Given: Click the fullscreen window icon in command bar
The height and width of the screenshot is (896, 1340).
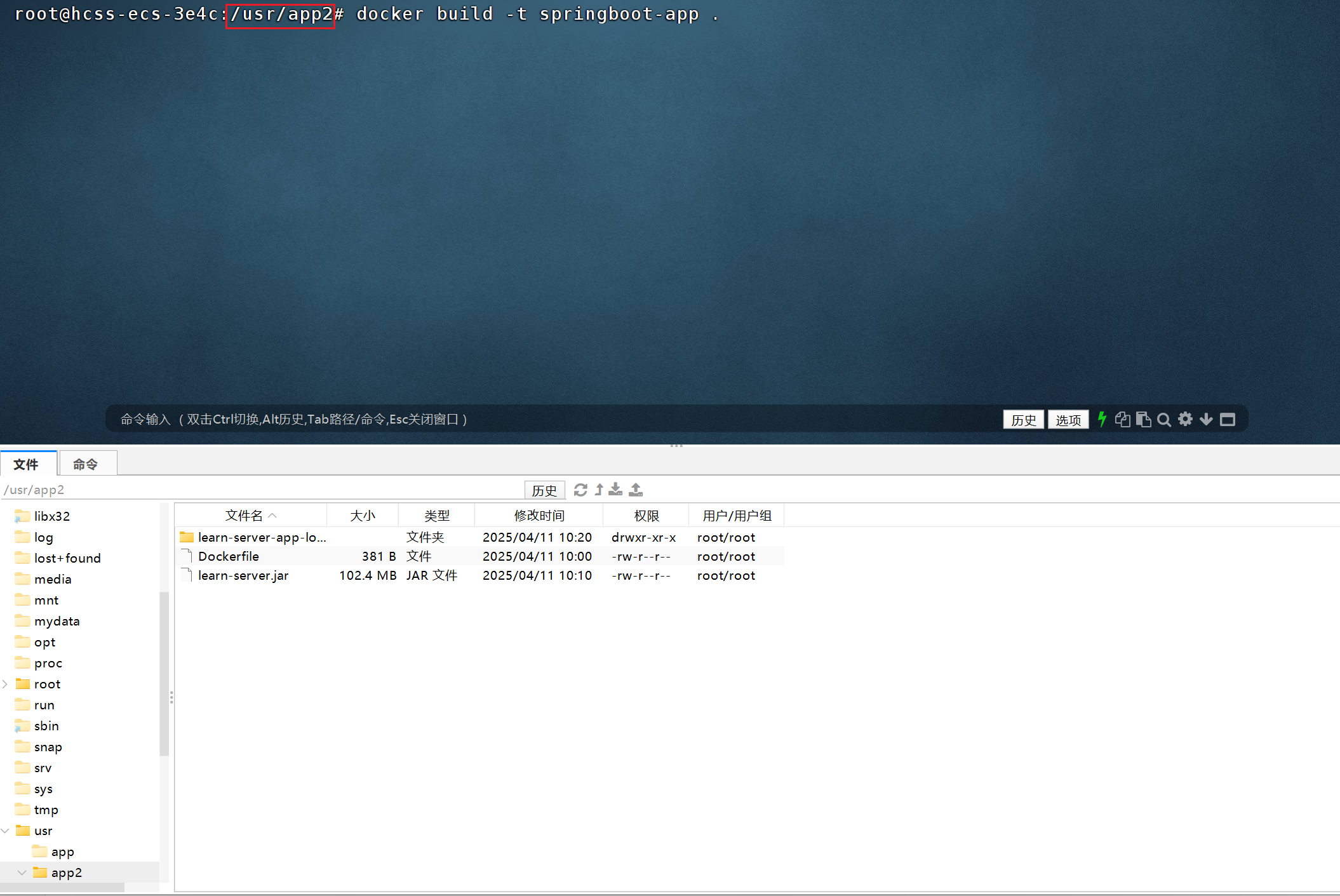Looking at the screenshot, I should 1228,419.
